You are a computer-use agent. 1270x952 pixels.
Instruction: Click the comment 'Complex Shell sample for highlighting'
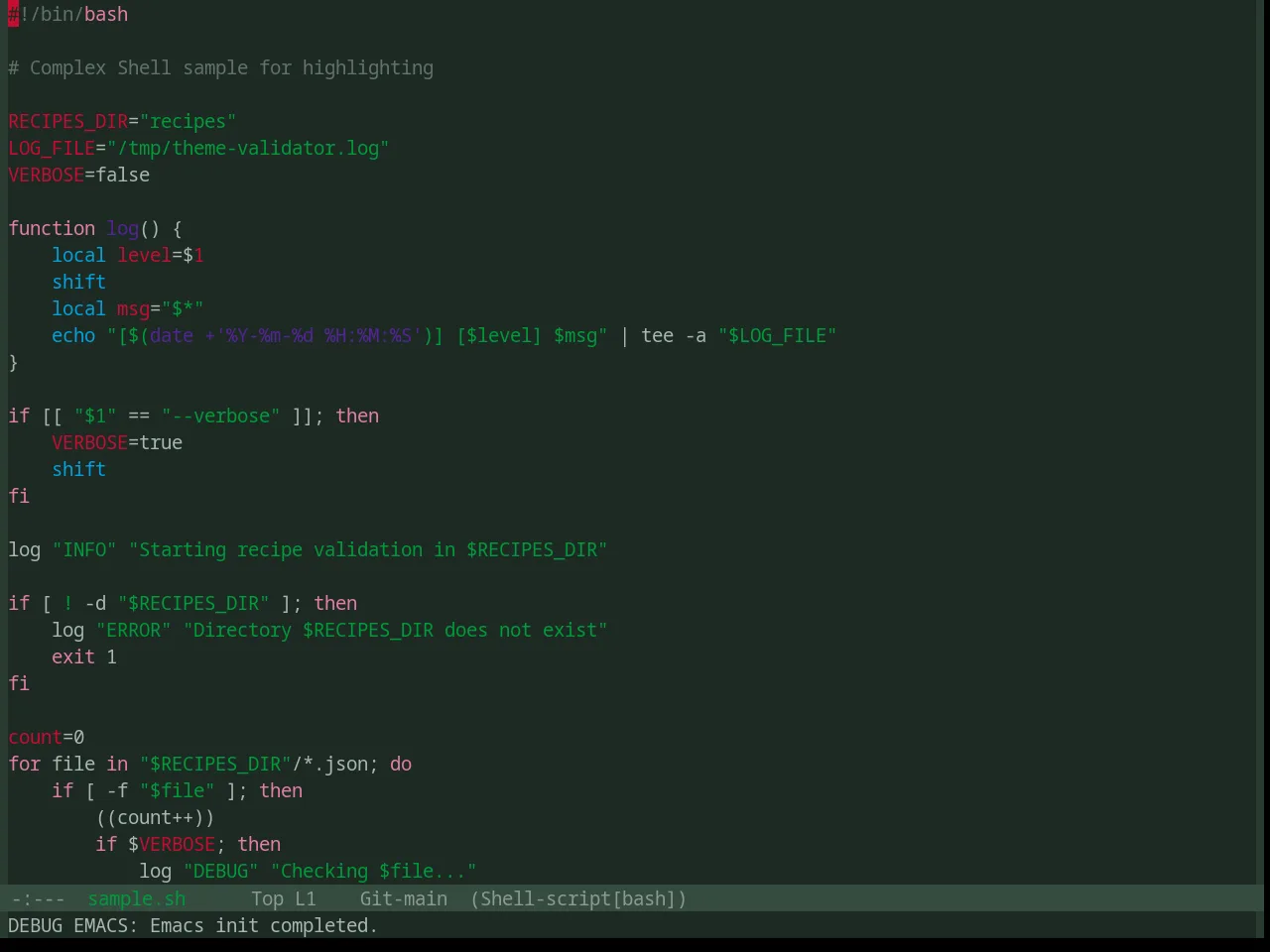(231, 68)
